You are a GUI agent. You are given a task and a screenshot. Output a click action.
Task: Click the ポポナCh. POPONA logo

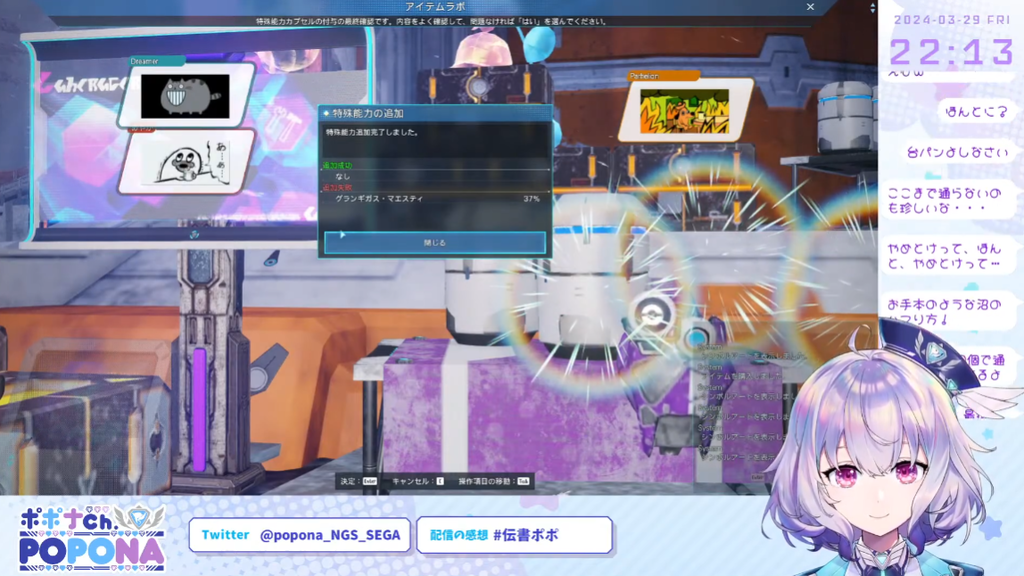[x=92, y=538]
